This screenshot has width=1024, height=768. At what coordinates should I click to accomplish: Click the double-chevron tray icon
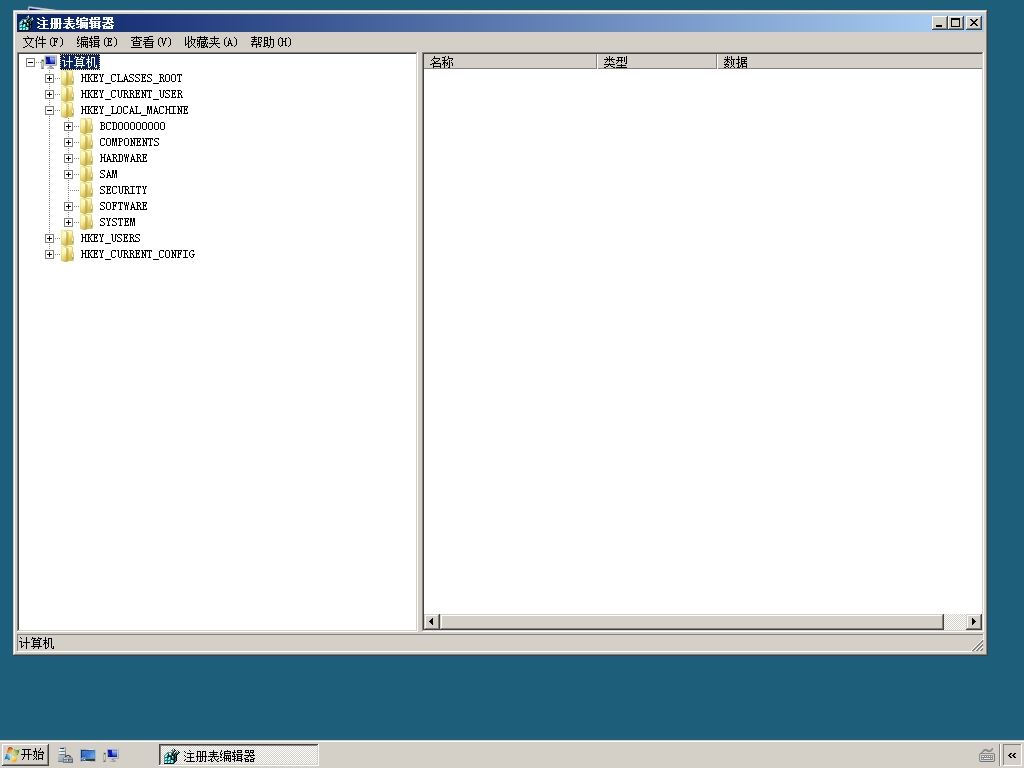point(1012,756)
